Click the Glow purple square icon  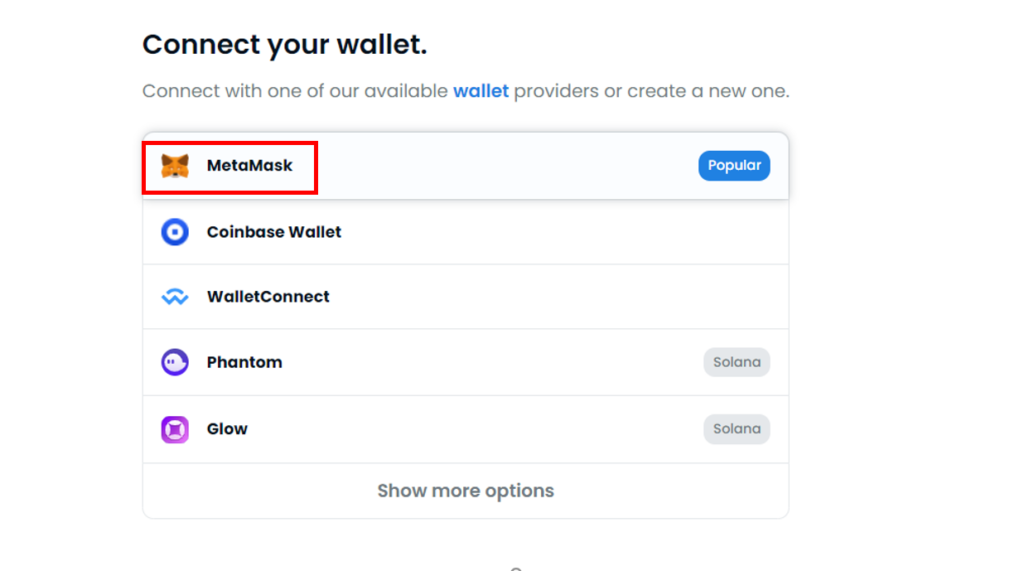click(x=175, y=429)
